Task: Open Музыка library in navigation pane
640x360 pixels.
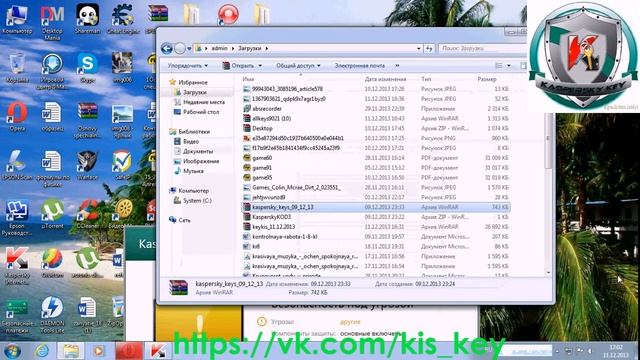Action: [x=193, y=171]
